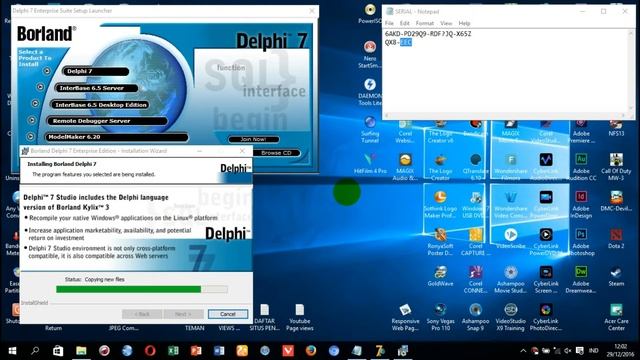Viewport: 640px width, 360px height.
Task: Open Opera browser from taskbar
Action: click(150, 351)
